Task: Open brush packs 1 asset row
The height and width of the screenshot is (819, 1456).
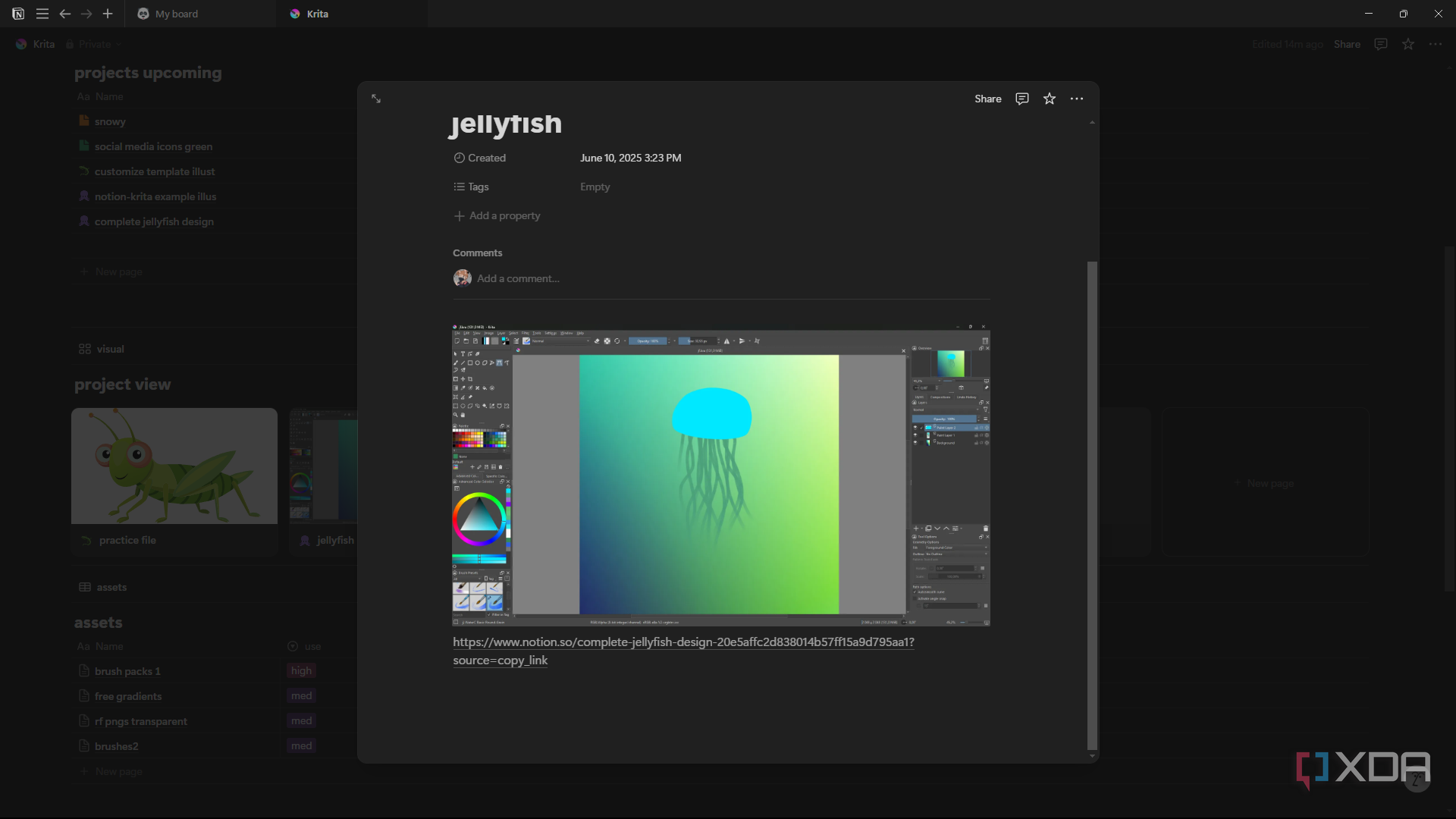Action: pyautogui.click(x=127, y=671)
